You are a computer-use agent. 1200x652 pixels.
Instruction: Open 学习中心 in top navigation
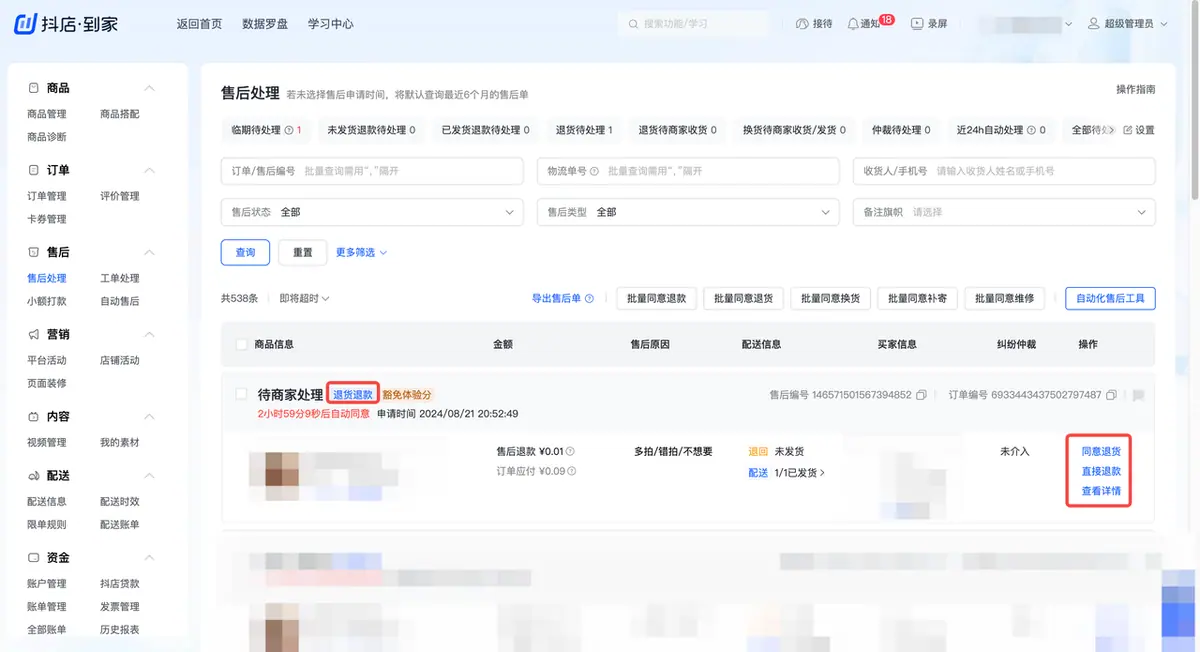[330, 23]
